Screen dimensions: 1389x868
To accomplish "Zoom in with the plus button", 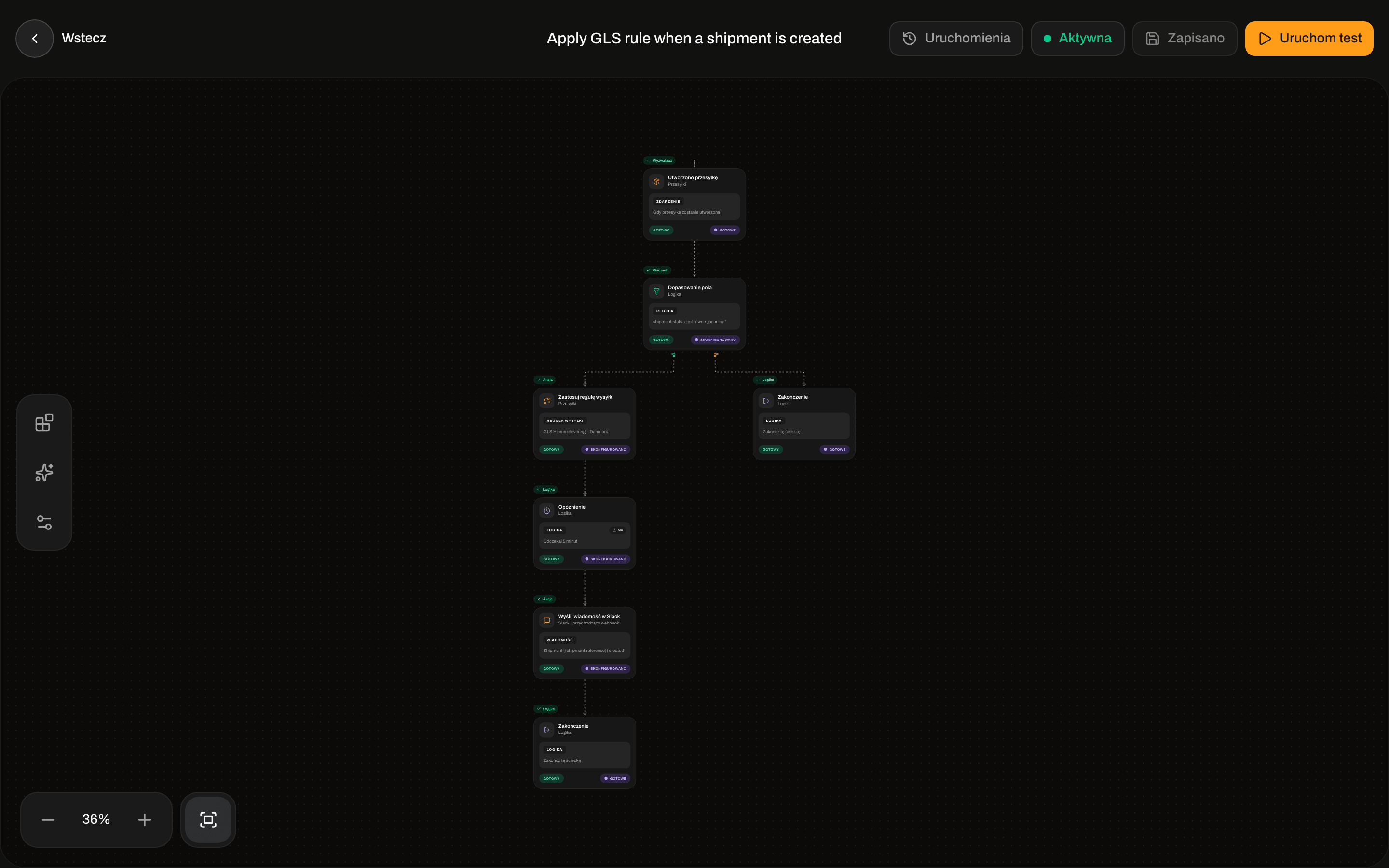I will coord(145,819).
